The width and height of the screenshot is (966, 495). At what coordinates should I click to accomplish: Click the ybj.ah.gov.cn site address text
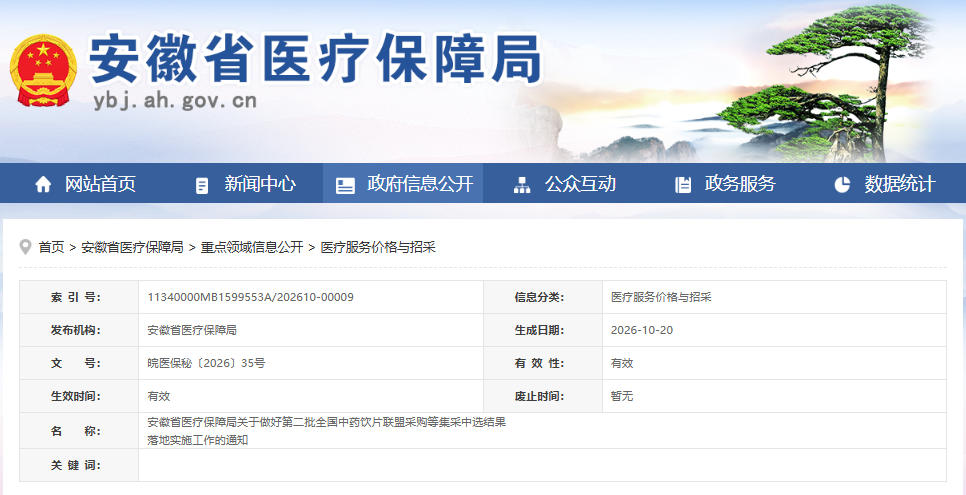coord(175,100)
